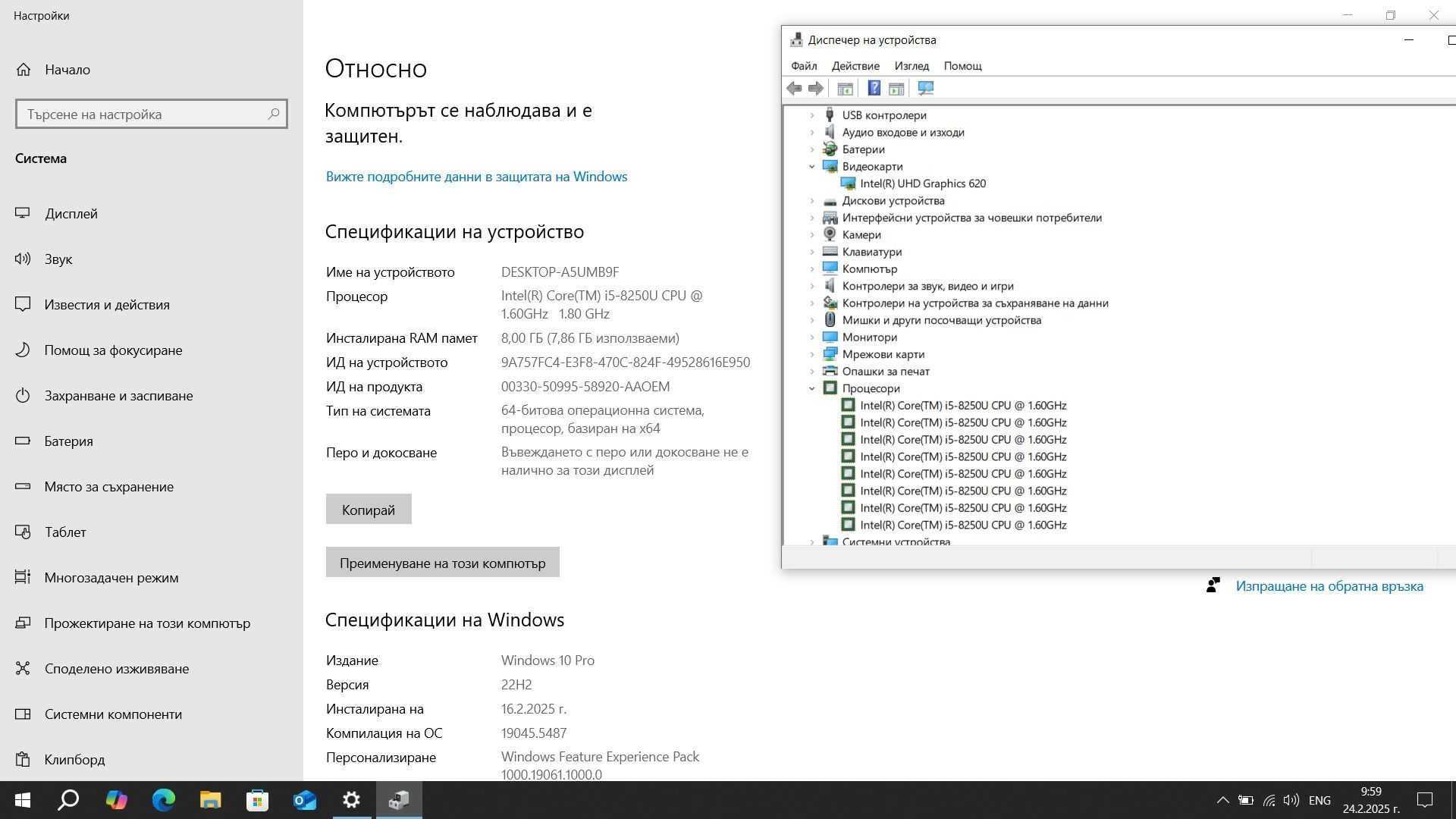This screenshot has width=1456, height=819.
Task: Open Звук settings in sidebar
Action: click(58, 259)
